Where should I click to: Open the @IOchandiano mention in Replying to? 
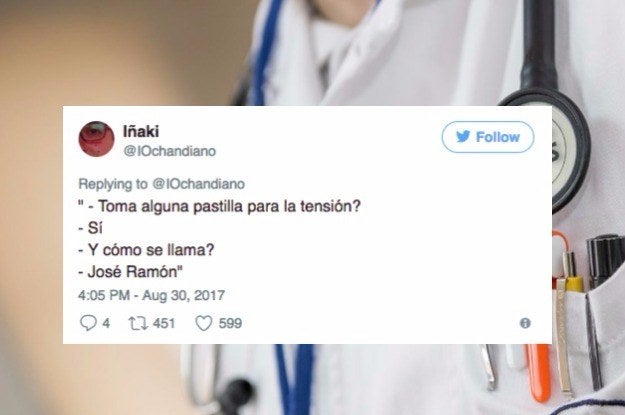(199, 184)
